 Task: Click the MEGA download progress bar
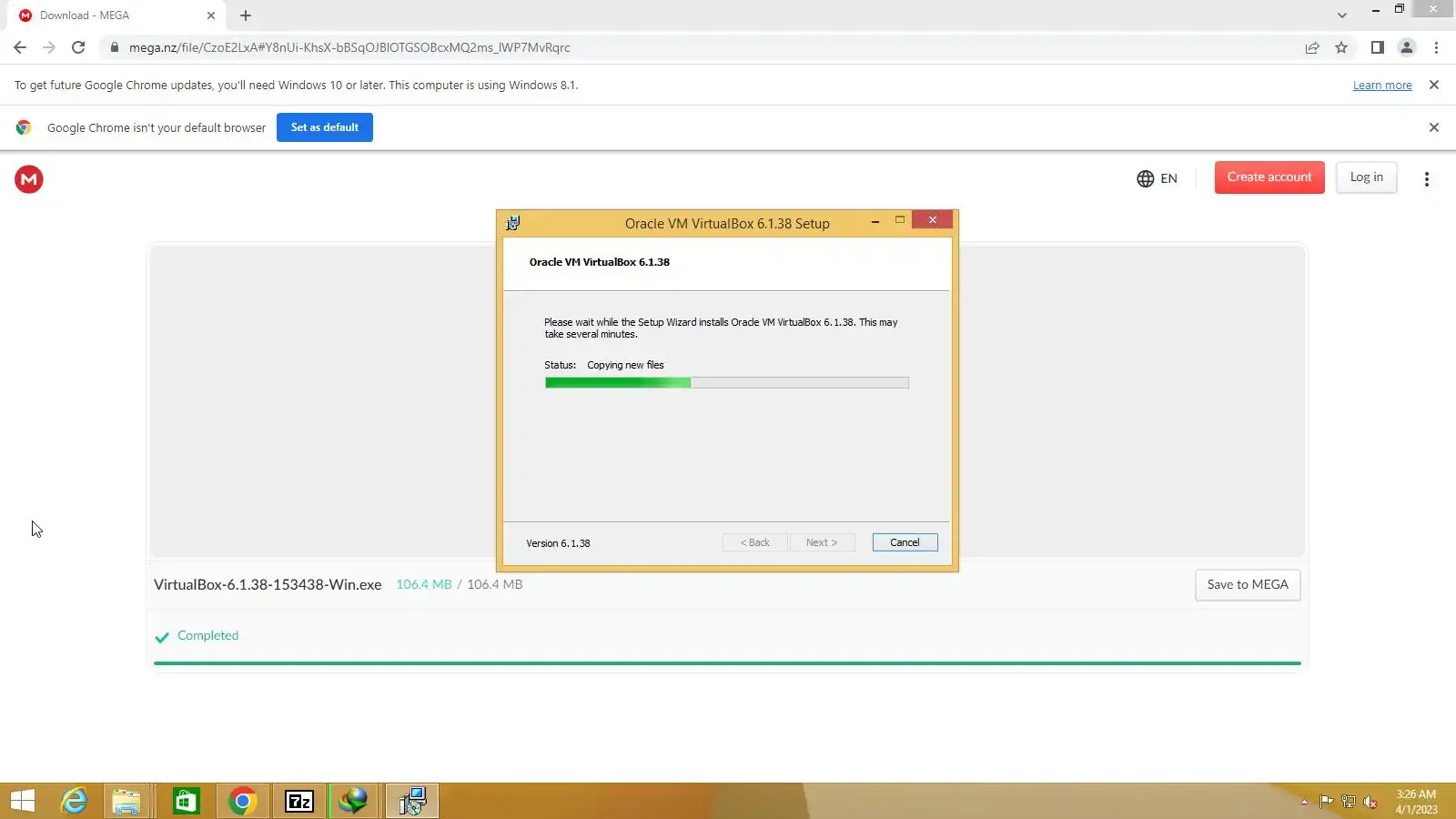[727, 663]
